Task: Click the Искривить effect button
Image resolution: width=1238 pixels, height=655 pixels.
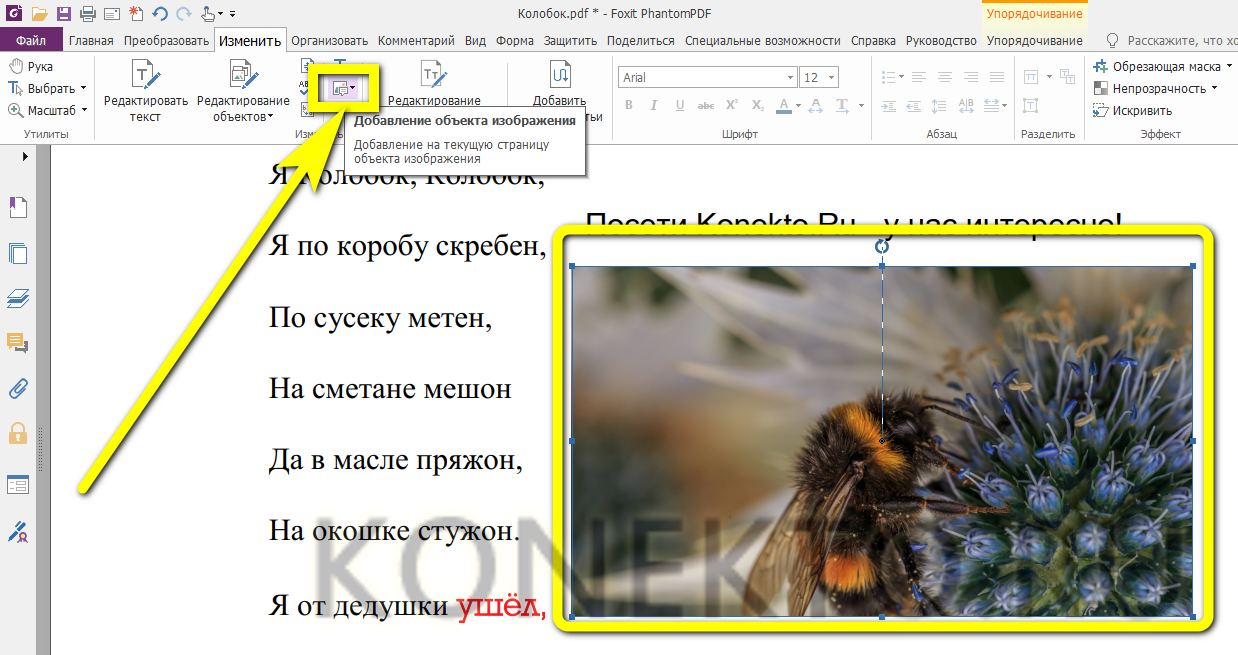Action: click(1140, 110)
